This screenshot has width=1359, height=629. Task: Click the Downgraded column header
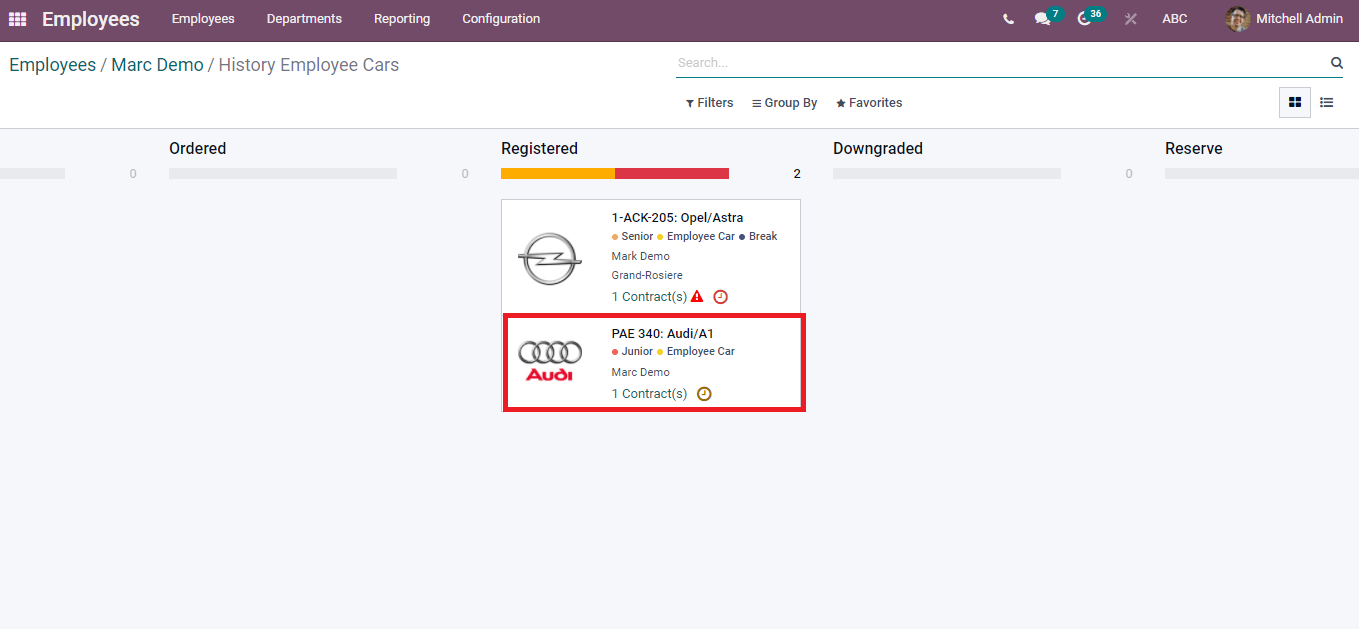(878, 149)
